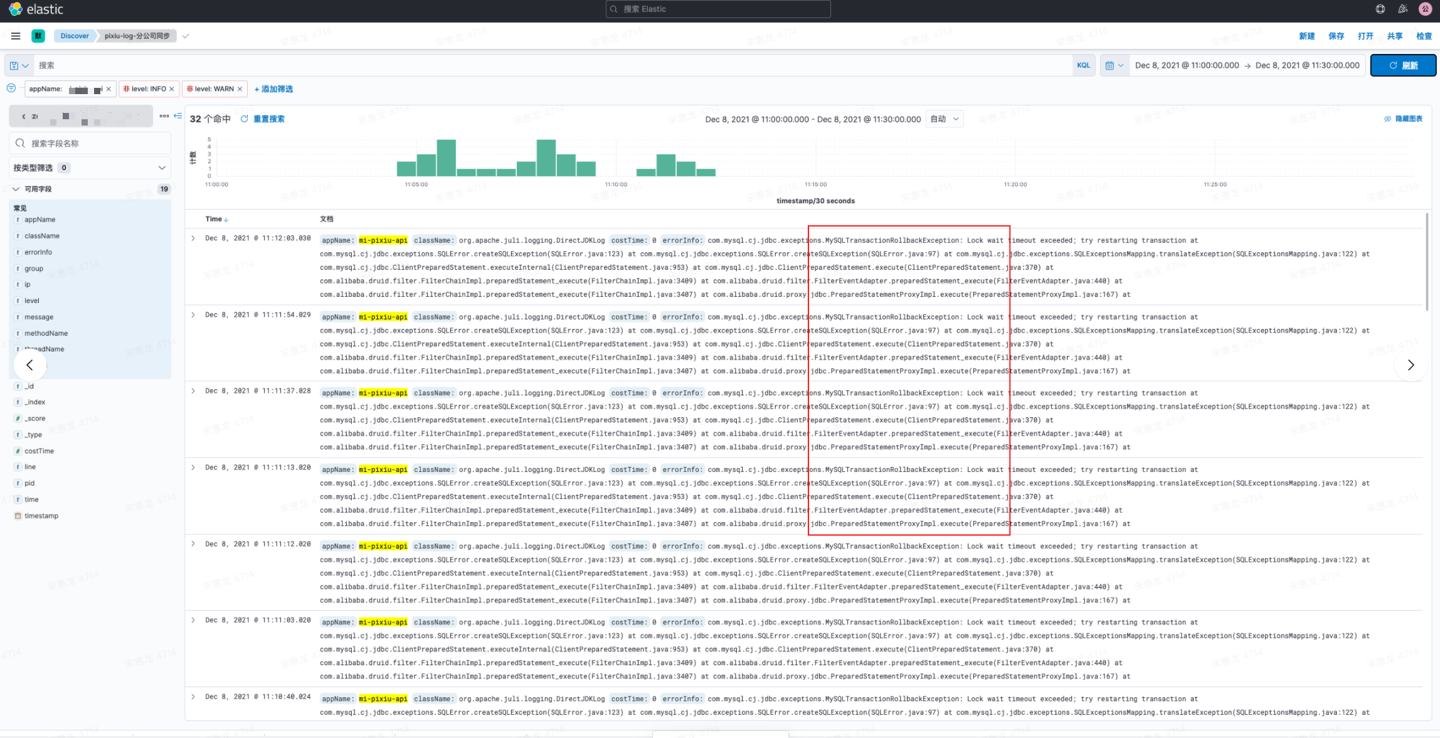Image resolution: width=1440 pixels, height=738 pixels.
Task: Open end date Dec 8 11:30:00.000
Action: (x=1308, y=65)
